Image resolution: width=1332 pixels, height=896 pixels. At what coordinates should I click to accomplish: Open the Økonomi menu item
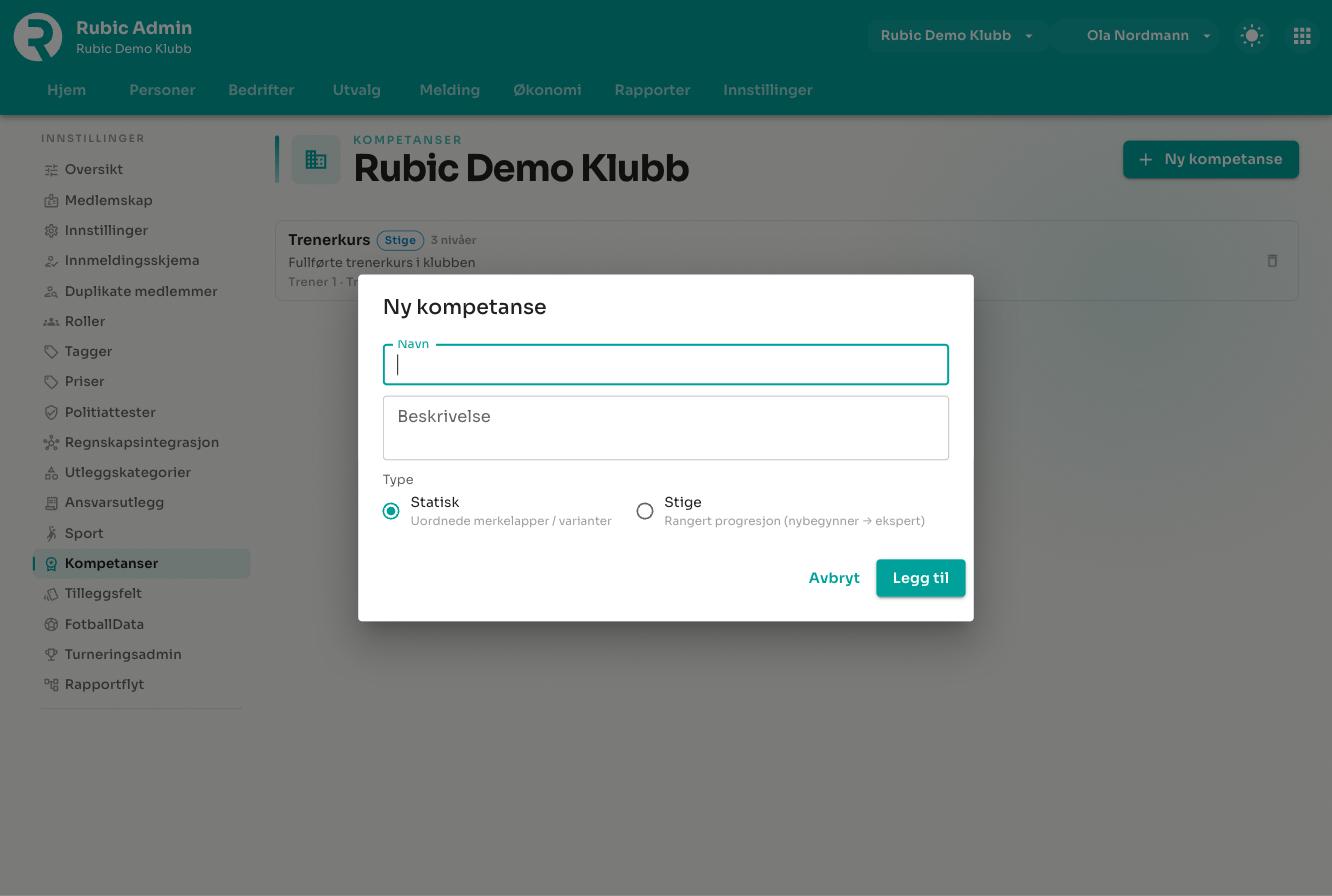pyautogui.click(x=547, y=90)
